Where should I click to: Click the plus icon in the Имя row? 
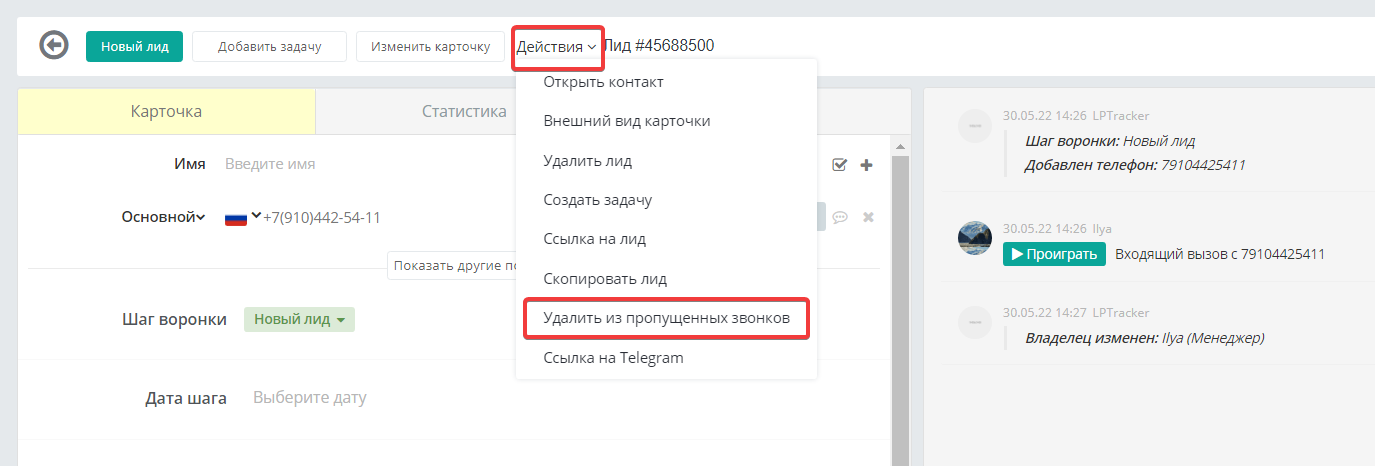(866, 165)
